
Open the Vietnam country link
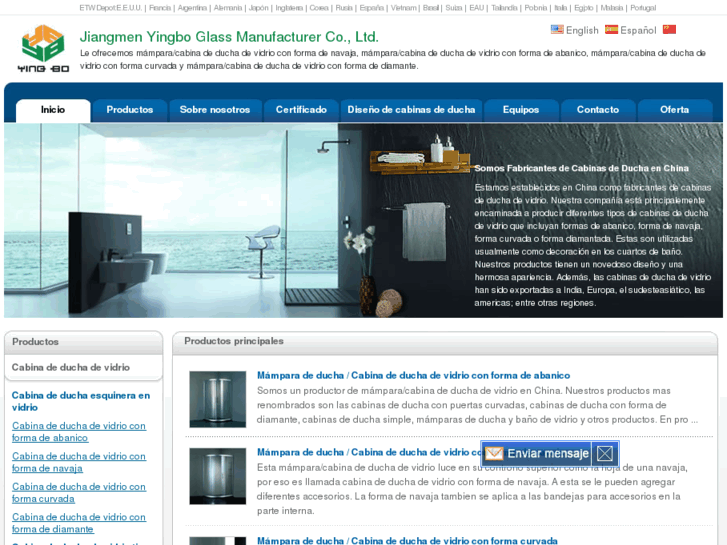click(x=403, y=8)
